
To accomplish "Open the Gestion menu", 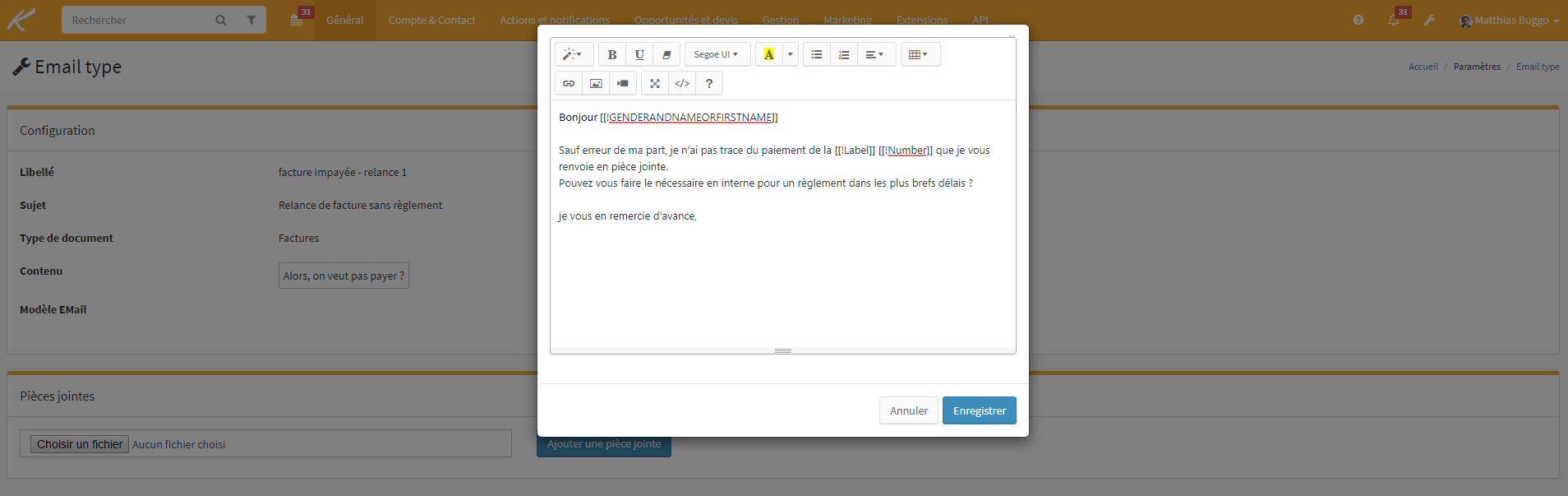I will click(781, 20).
